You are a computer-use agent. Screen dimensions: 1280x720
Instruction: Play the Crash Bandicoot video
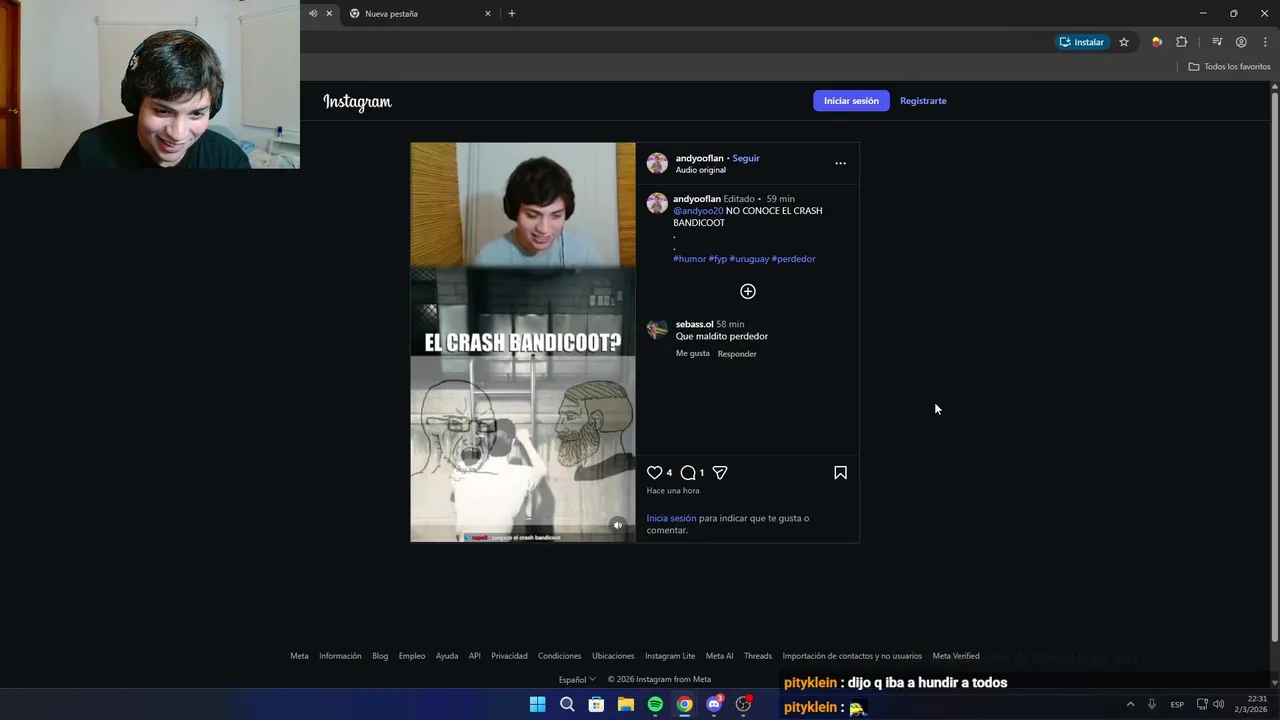(x=522, y=342)
